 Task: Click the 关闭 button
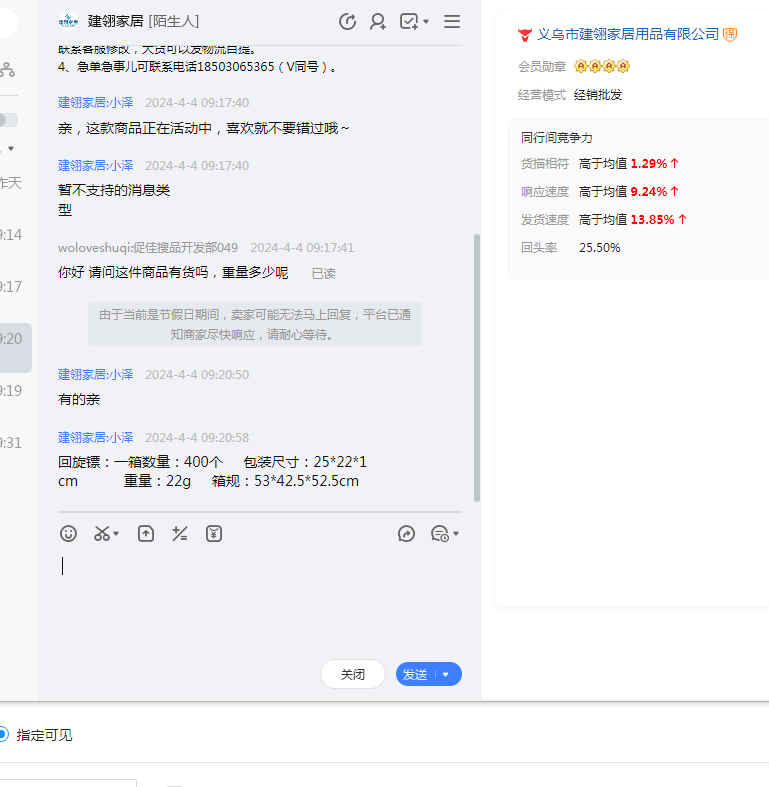point(353,675)
